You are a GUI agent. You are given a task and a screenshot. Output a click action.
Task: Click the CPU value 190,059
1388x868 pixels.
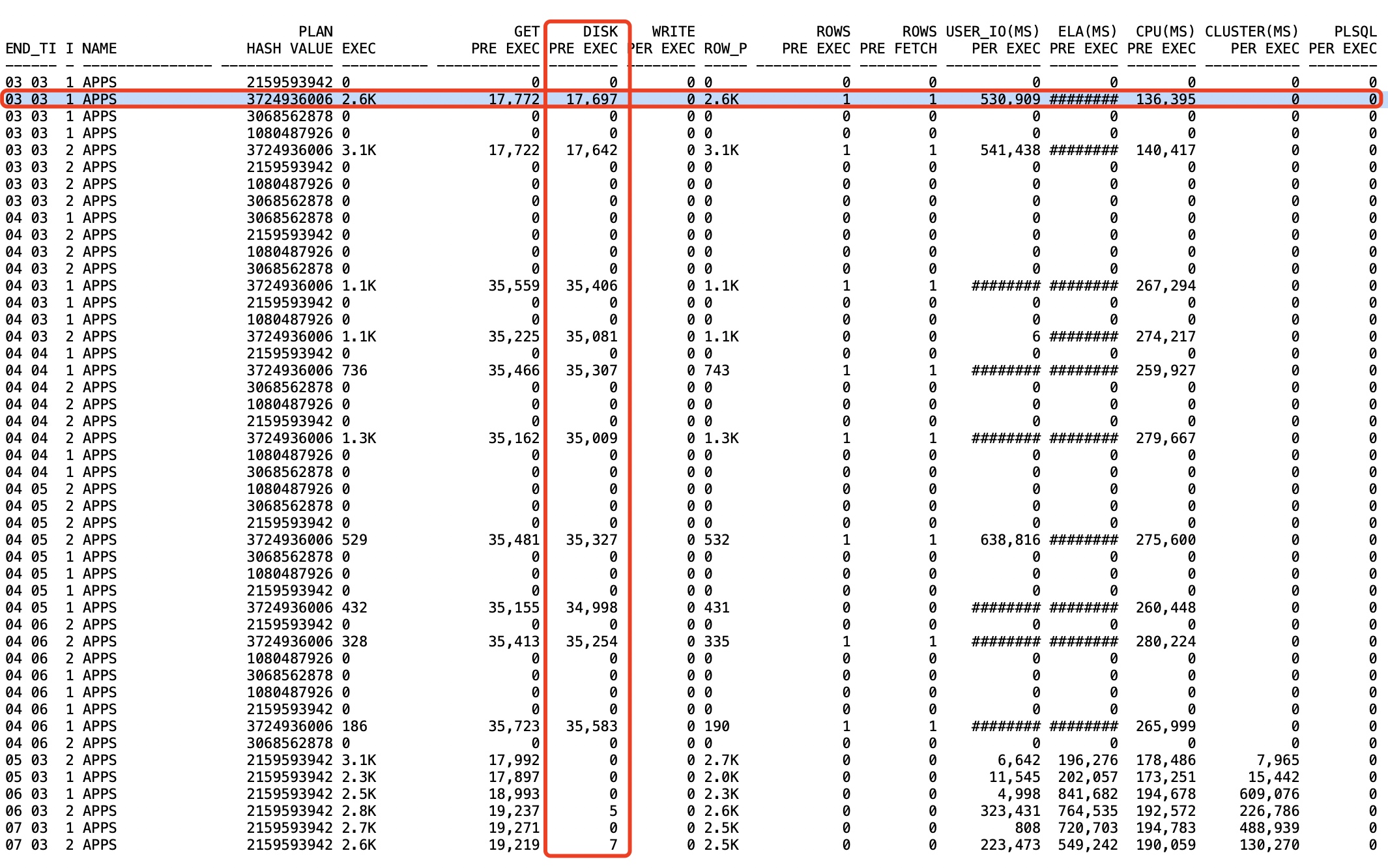pyautogui.click(x=1166, y=845)
